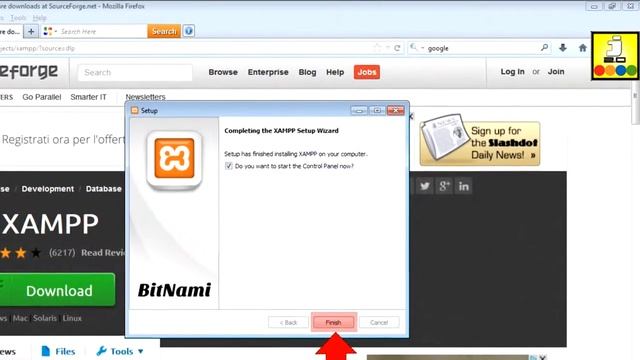The image size is (640, 360).
Task: Open the Help menu in Firefox menu bar
Action: point(40,18)
